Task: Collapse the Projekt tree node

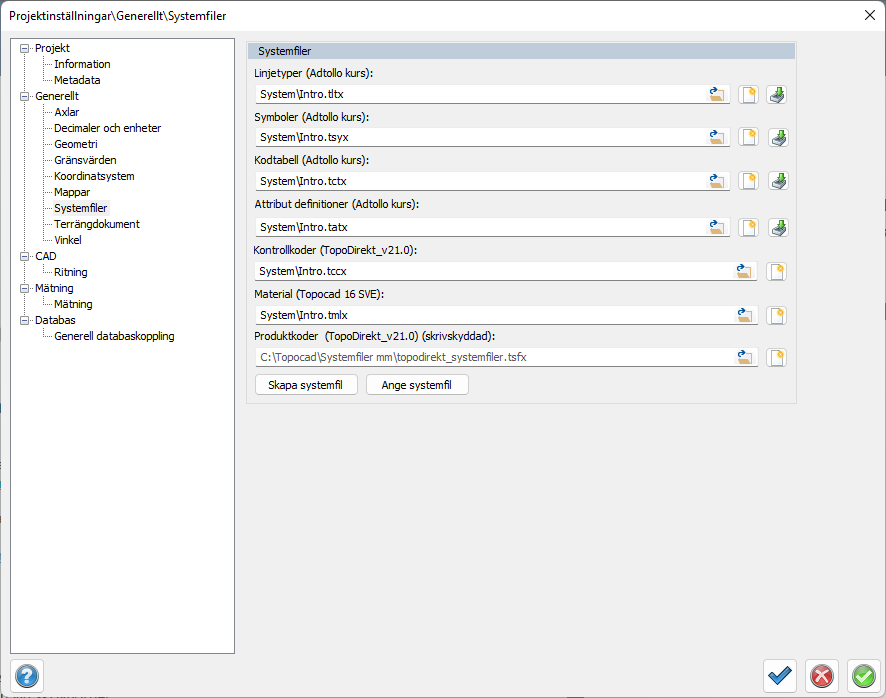Action: click(x=25, y=48)
